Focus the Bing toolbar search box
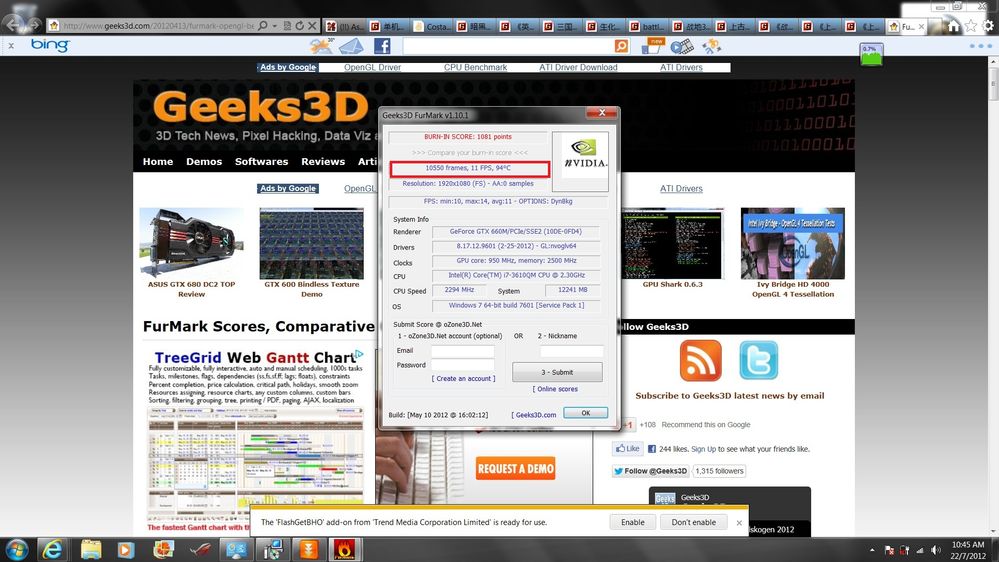The height and width of the screenshot is (562, 999). tap(508, 46)
